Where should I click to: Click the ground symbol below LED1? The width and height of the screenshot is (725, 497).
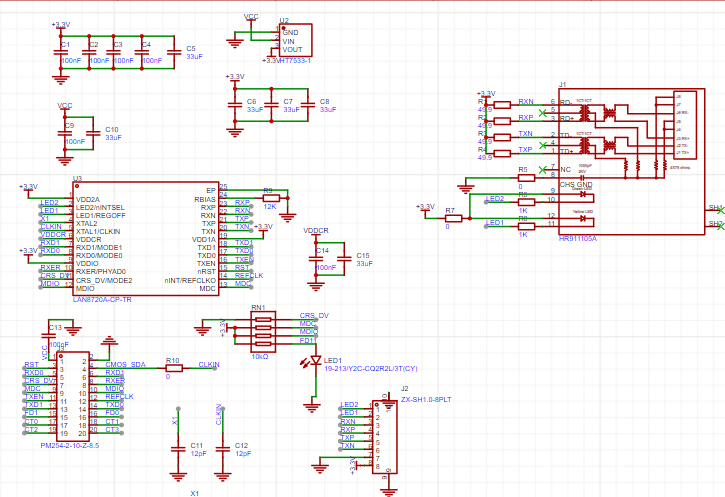[x=312, y=407]
